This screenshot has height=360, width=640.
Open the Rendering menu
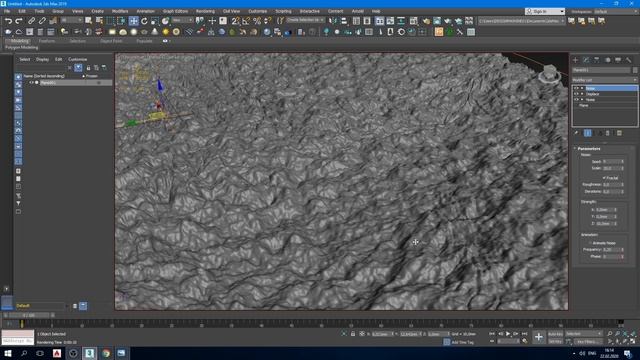tap(205, 11)
